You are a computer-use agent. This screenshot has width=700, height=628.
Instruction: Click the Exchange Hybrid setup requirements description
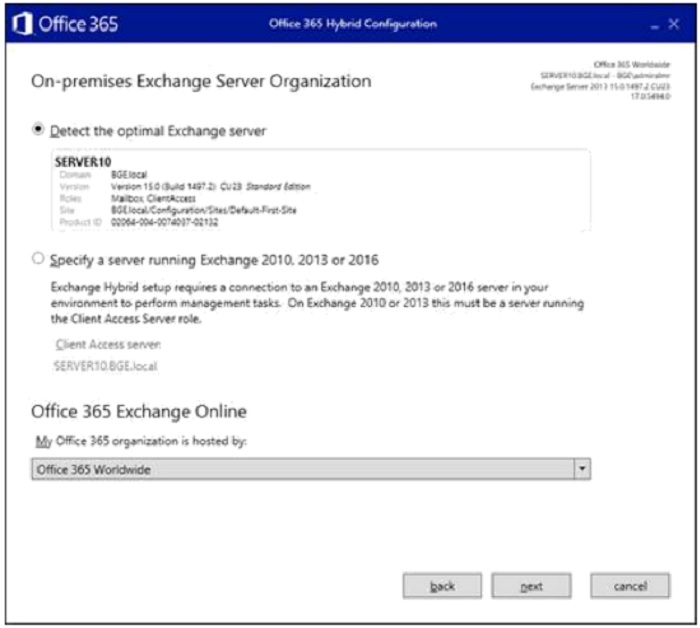pos(317,303)
